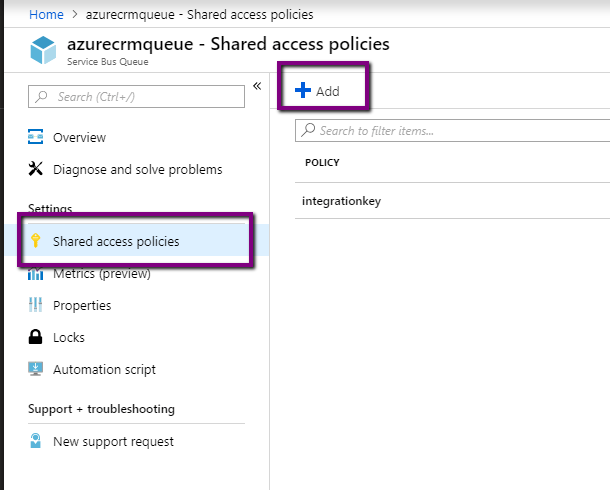The width and height of the screenshot is (610, 490).
Task: Click the Service Bus Queue cube icon
Action: pyautogui.click(x=43, y=51)
